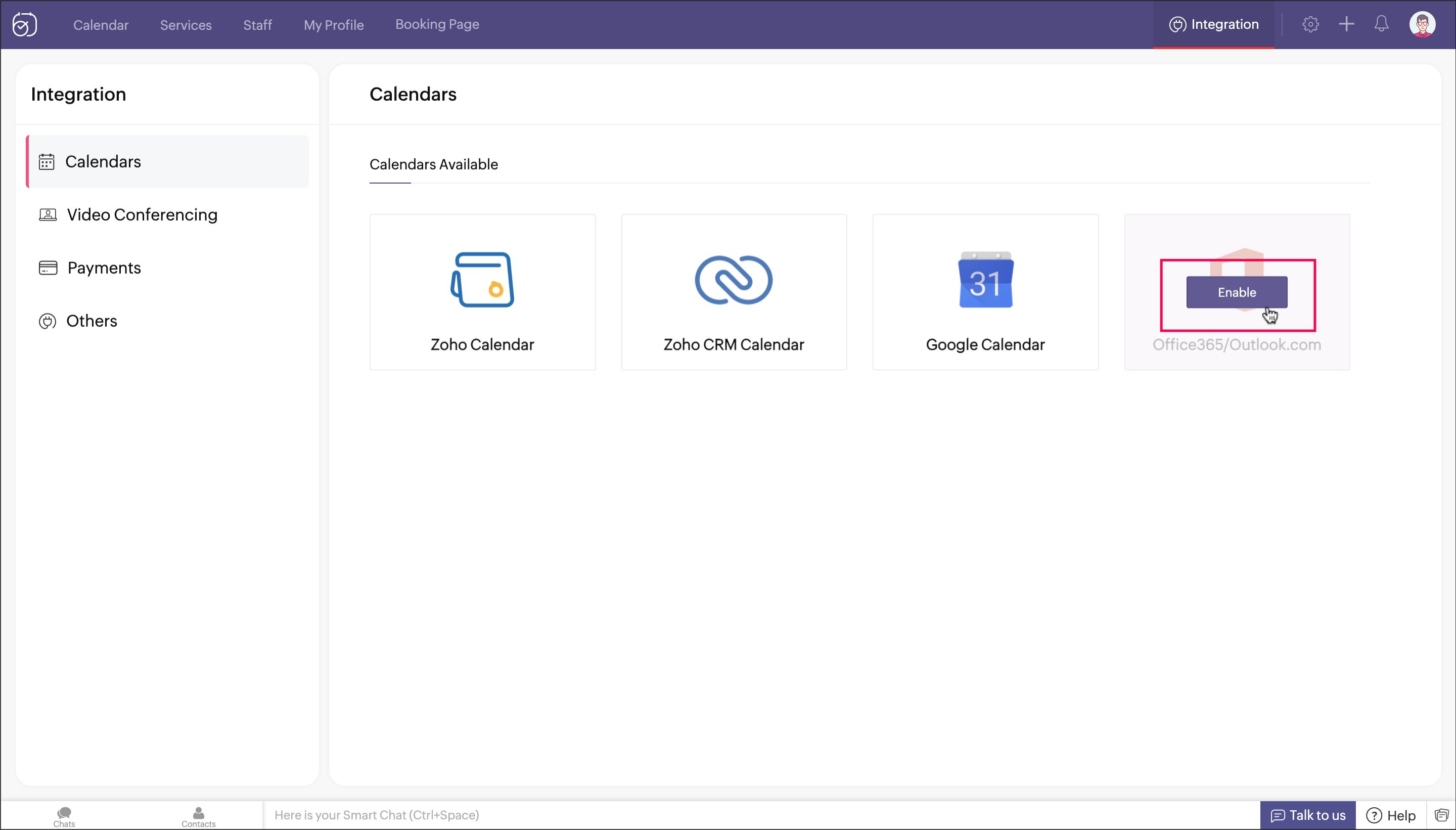Switch to Calendars Available tab
The width and height of the screenshot is (1456, 830).
[433, 165]
